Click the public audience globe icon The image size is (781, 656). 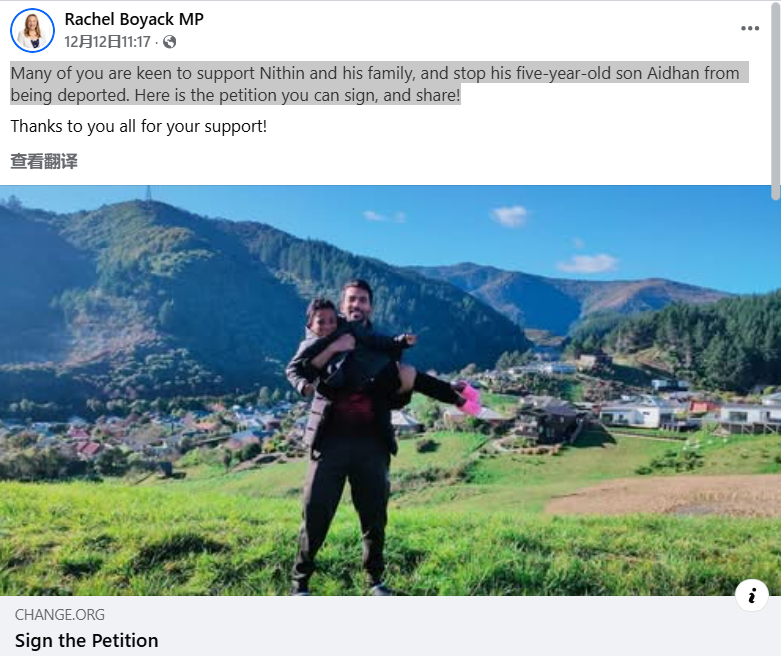(170, 42)
